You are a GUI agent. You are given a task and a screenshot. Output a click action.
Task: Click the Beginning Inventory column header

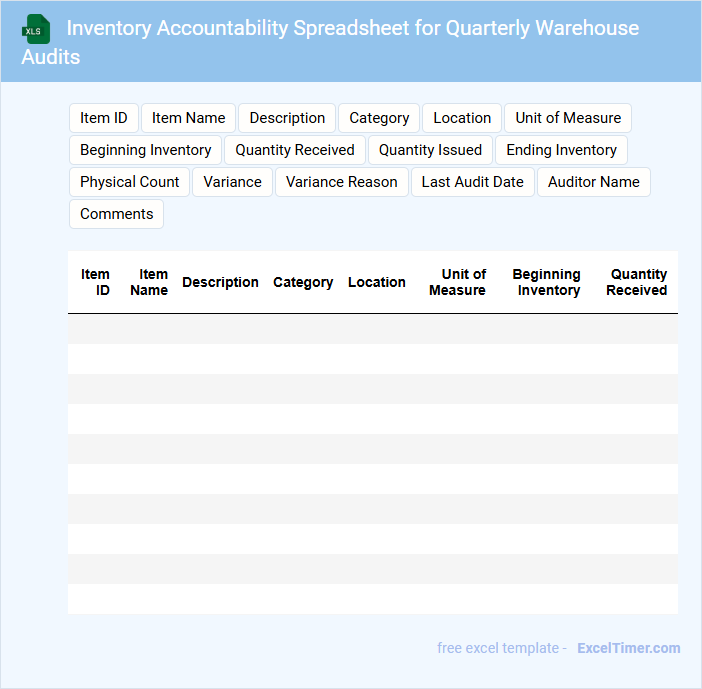pos(547,282)
